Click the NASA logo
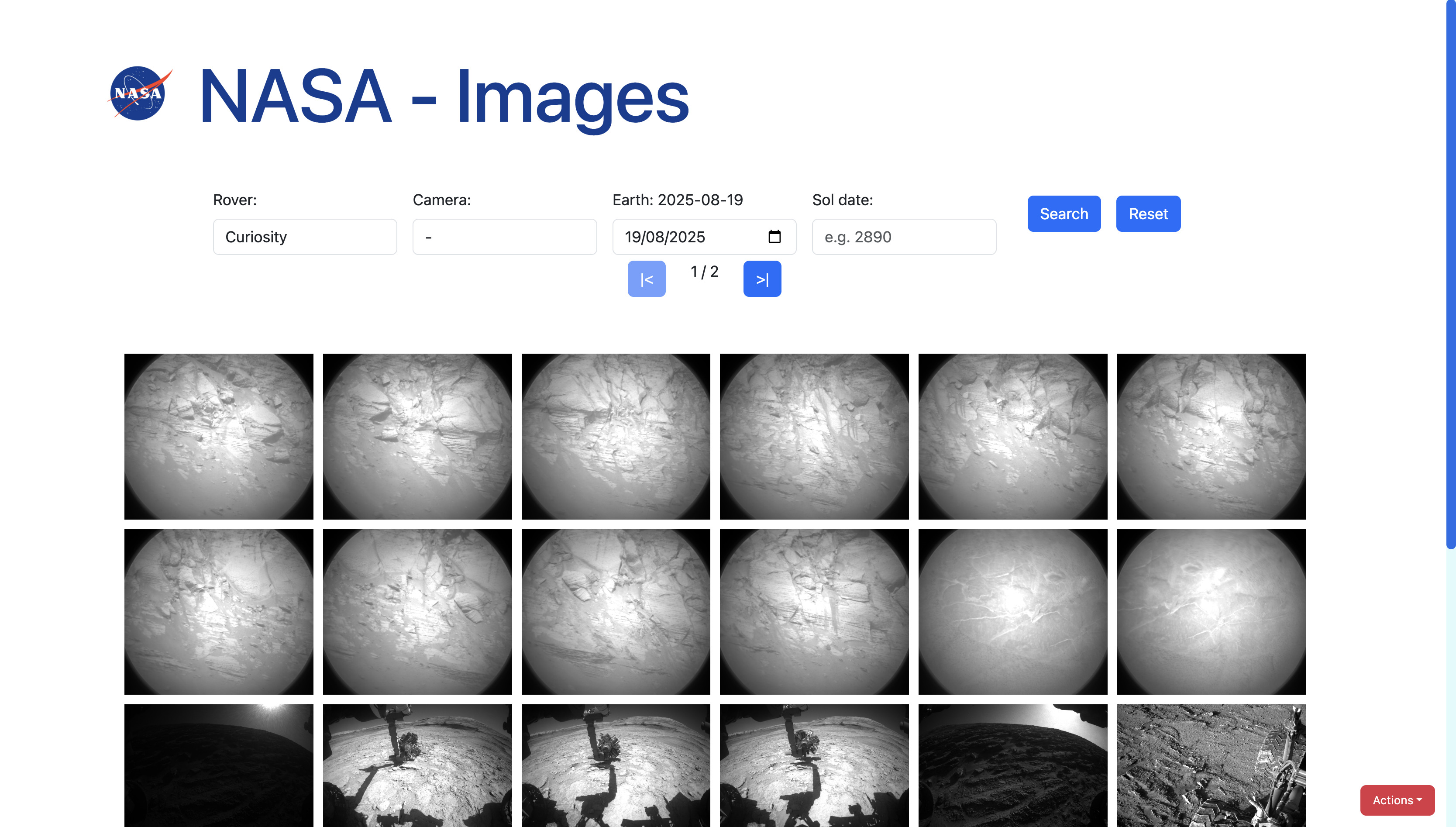The width and height of the screenshot is (1456, 827). point(140,94)
